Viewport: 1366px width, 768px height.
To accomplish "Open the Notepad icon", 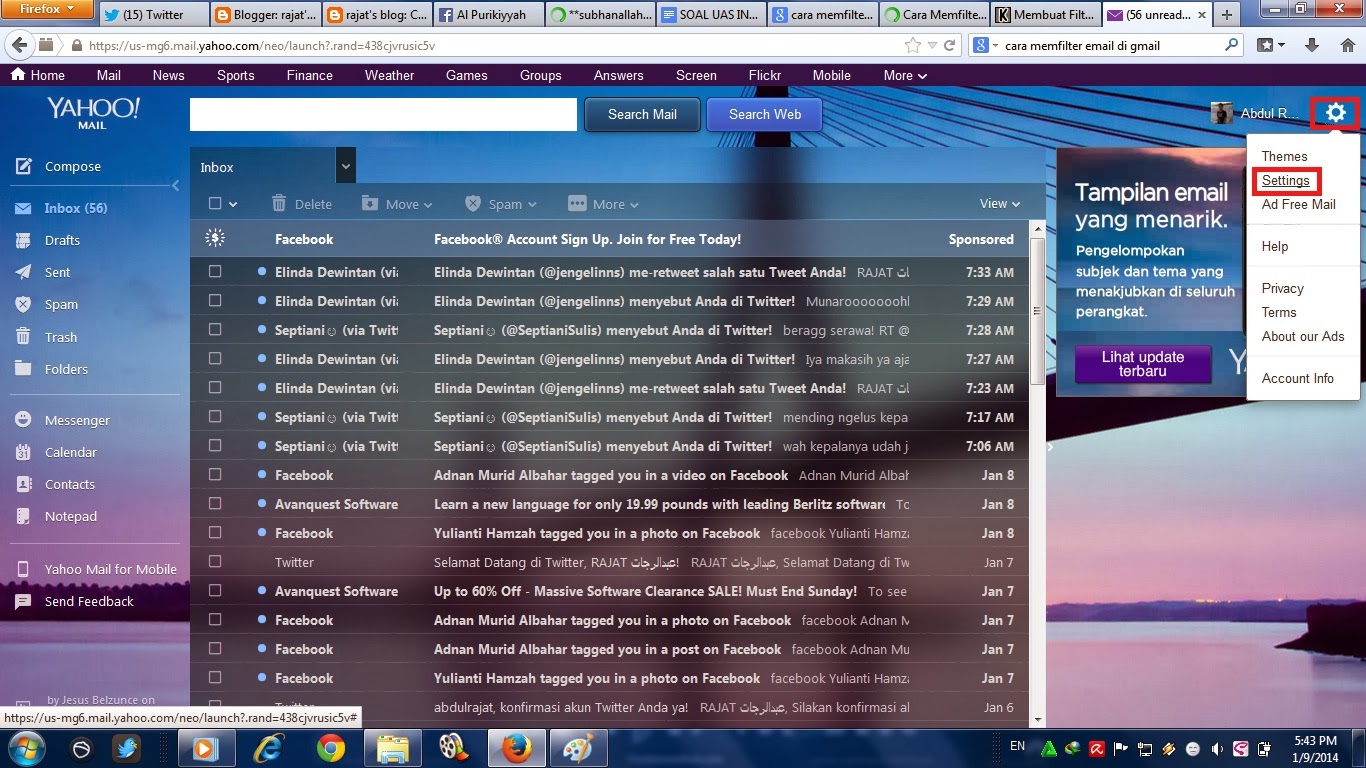I will tap(23, 516).
